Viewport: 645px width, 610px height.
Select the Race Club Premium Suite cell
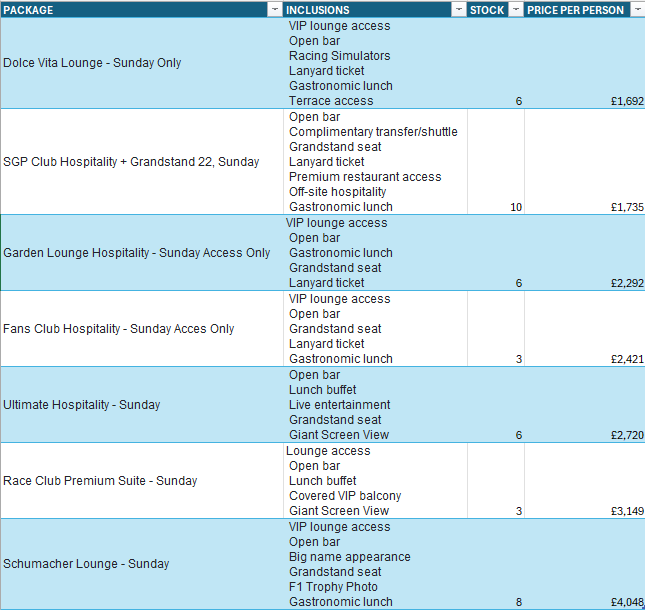pos(142,481)
